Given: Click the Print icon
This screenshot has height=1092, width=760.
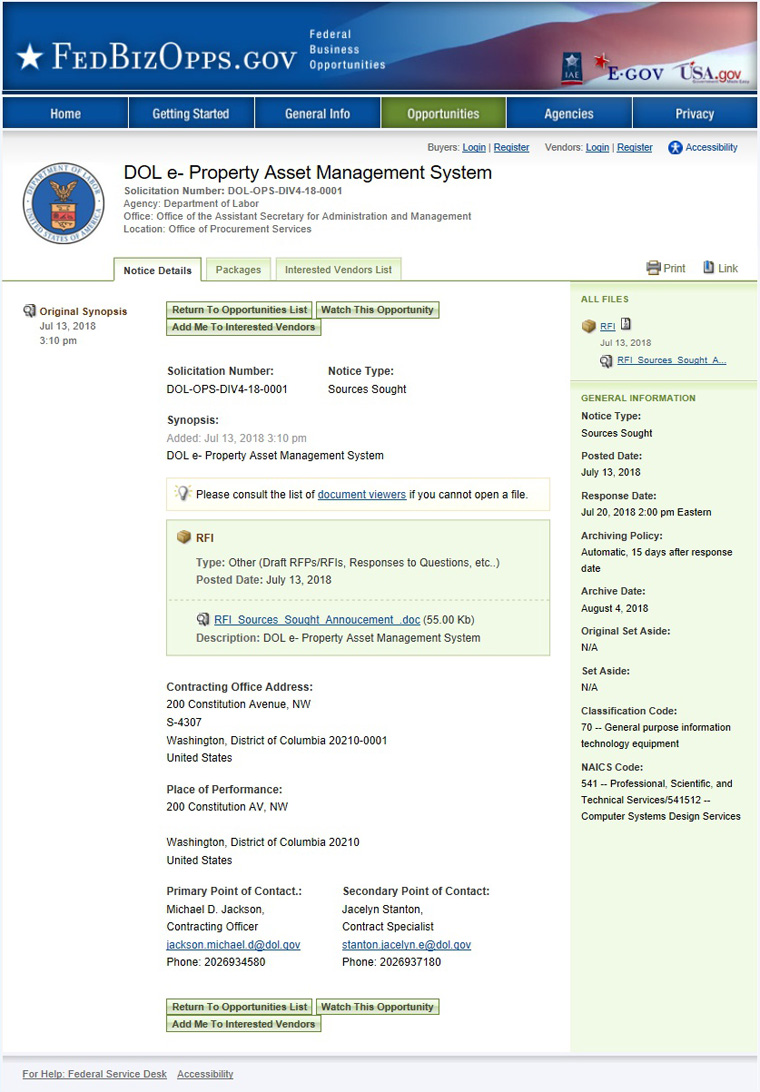Looking at the screenshot, I should pyautogui.click(x=654, y=268).
